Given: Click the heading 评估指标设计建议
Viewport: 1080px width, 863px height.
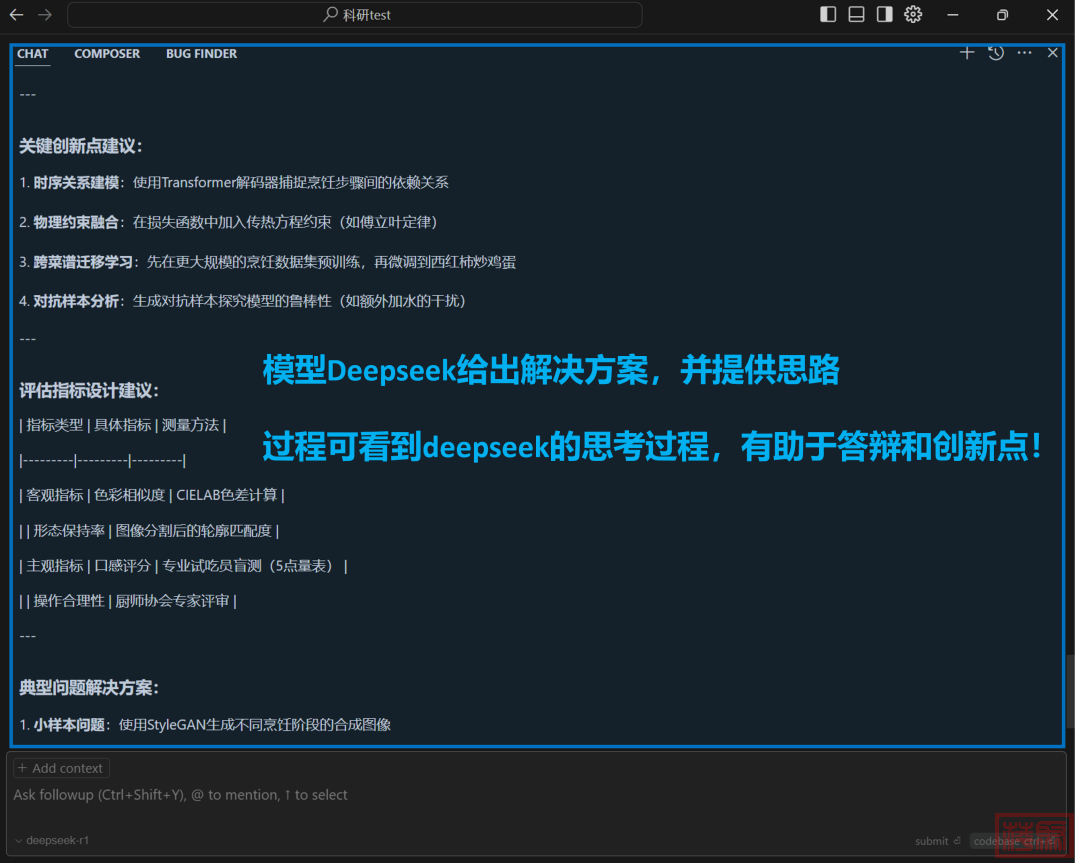Looking at the screenshot, I should point(89,391).
